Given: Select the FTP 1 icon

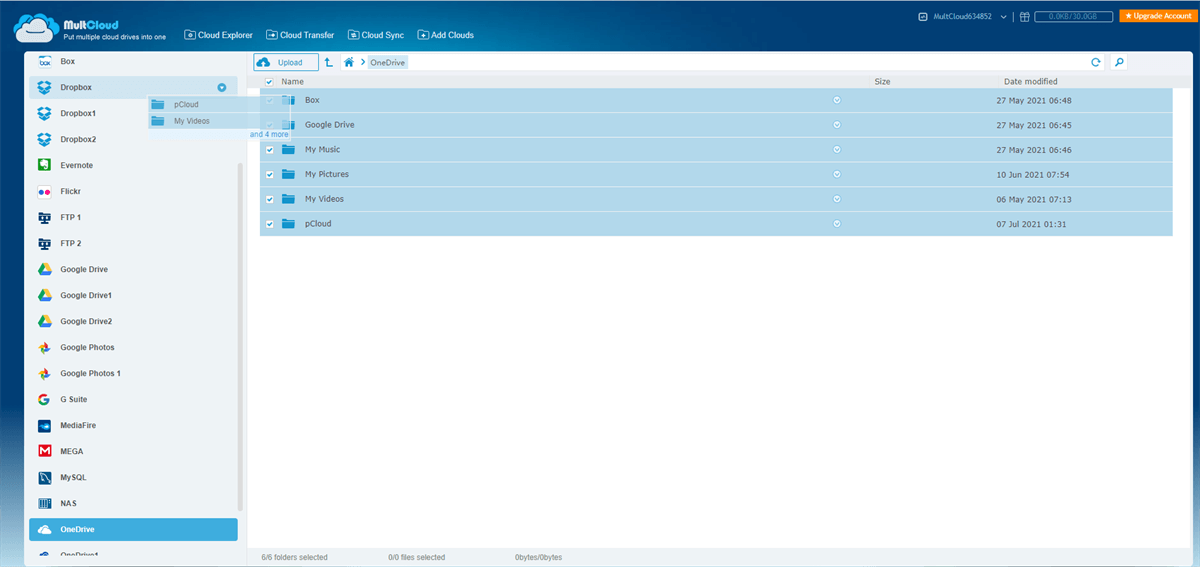Looking at the screenshot, I should tap(44, 217).
